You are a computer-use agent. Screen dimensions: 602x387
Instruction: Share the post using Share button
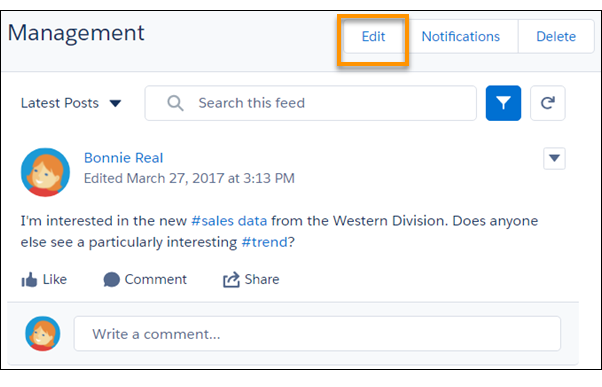[x=251, y=279]
